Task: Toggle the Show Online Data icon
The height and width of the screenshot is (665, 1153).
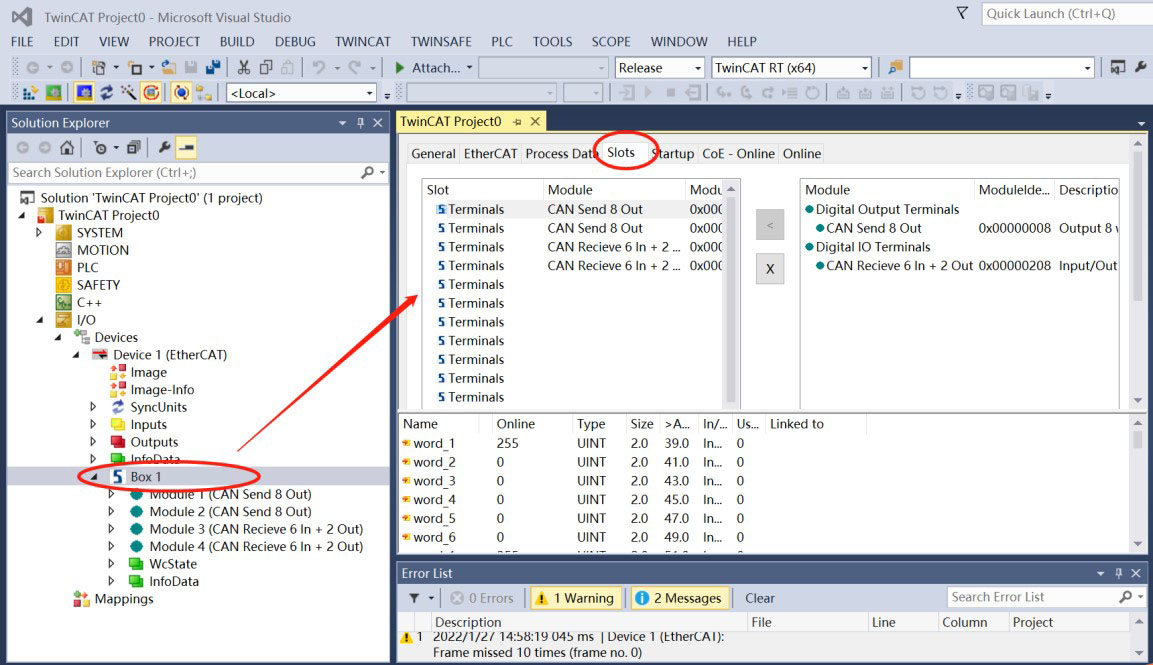Action: [x=181, y=93]
